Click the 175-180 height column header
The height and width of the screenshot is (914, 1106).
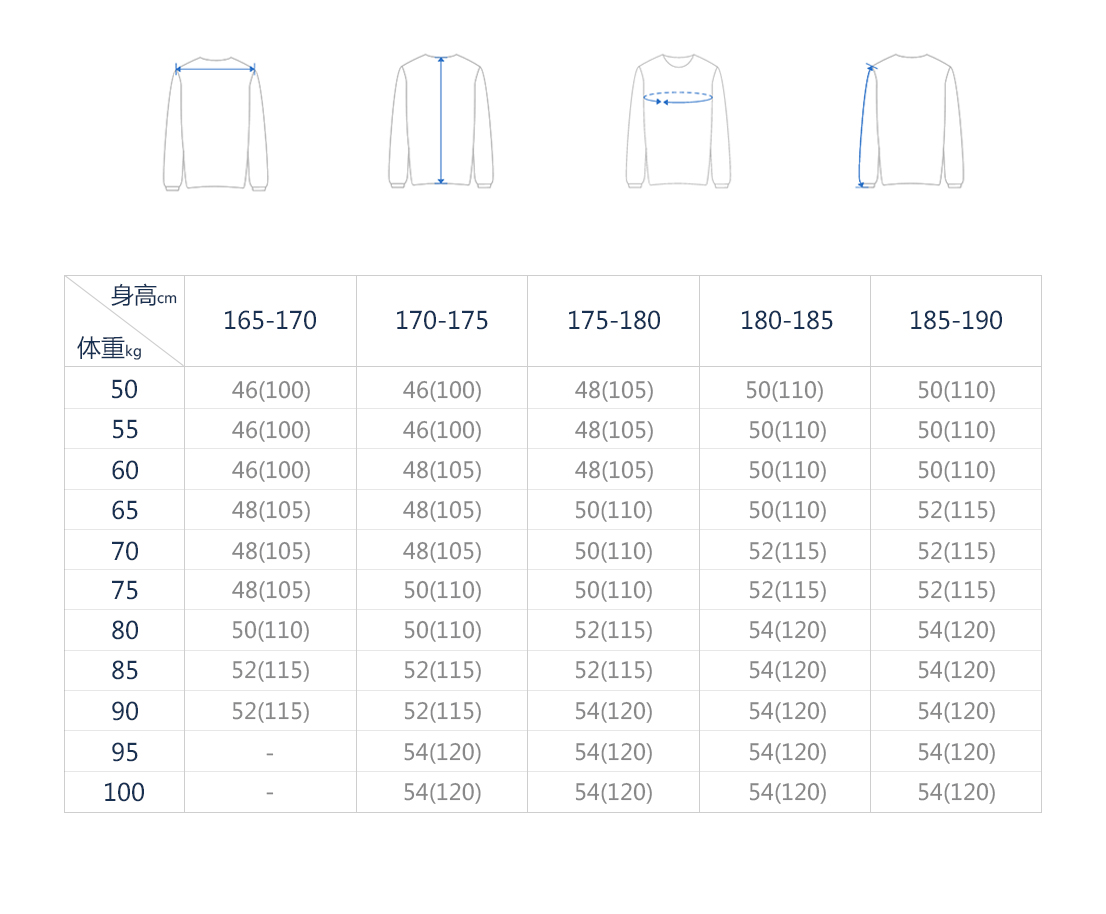point(614,321)
